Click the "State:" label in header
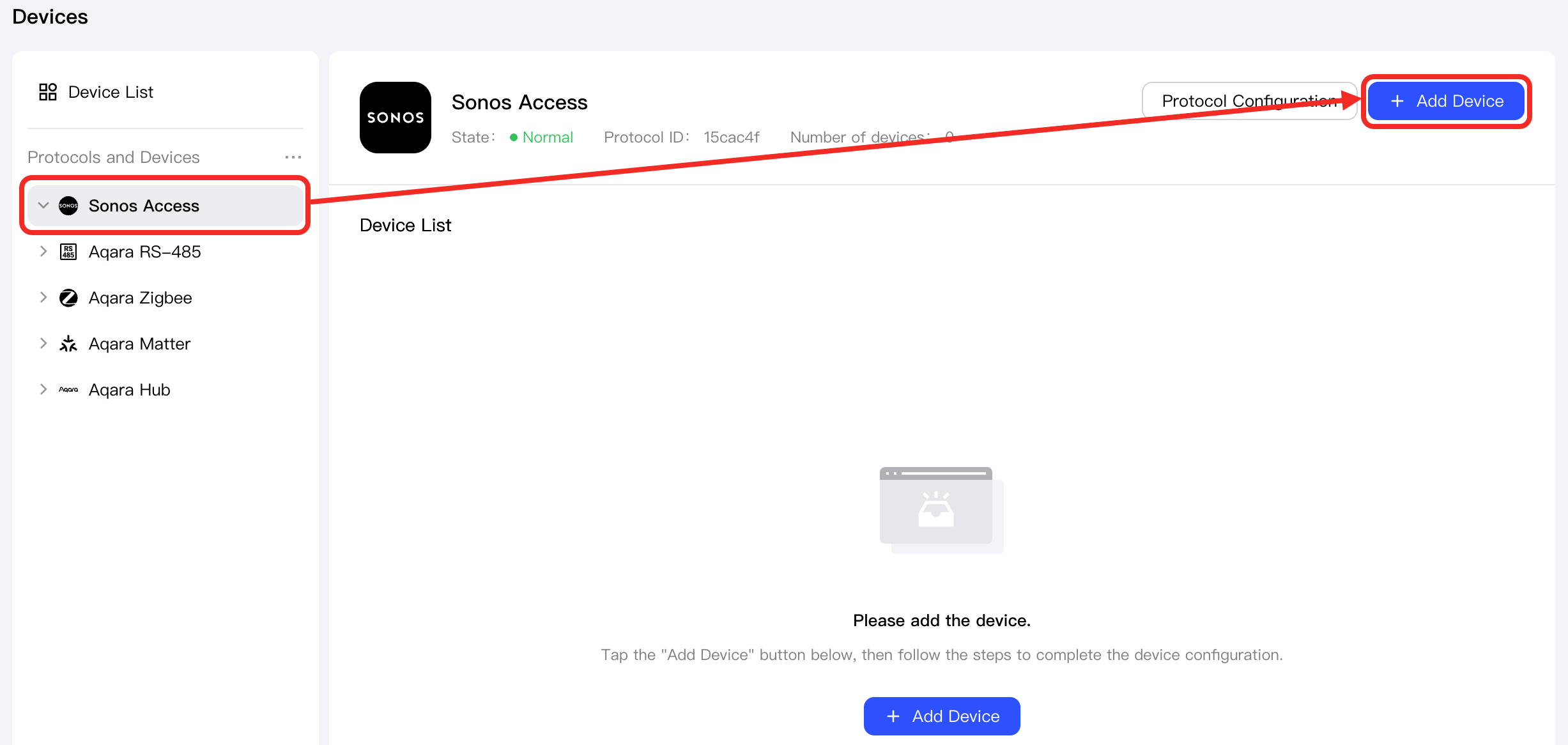This screenshot has width=1568, height=745. click(473, 137)
